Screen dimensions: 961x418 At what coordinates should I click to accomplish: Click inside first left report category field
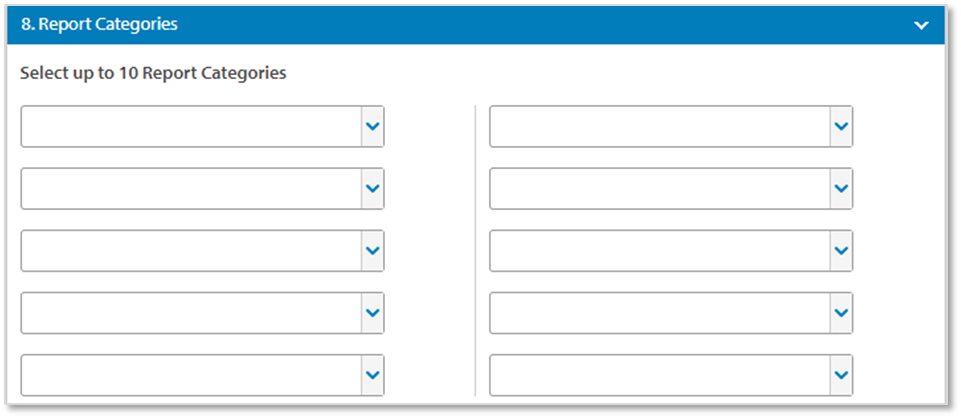191,126
